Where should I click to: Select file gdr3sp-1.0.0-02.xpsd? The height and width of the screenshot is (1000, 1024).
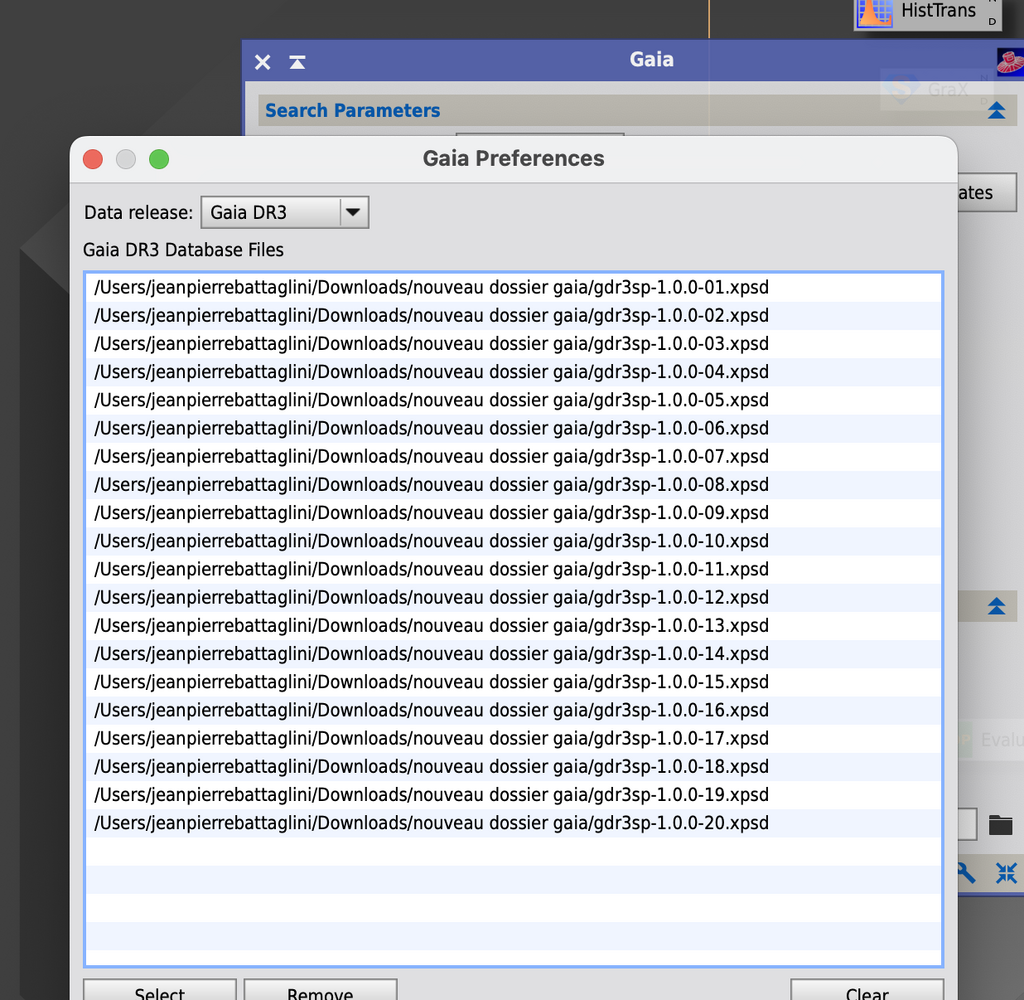(x=513, y=315)
